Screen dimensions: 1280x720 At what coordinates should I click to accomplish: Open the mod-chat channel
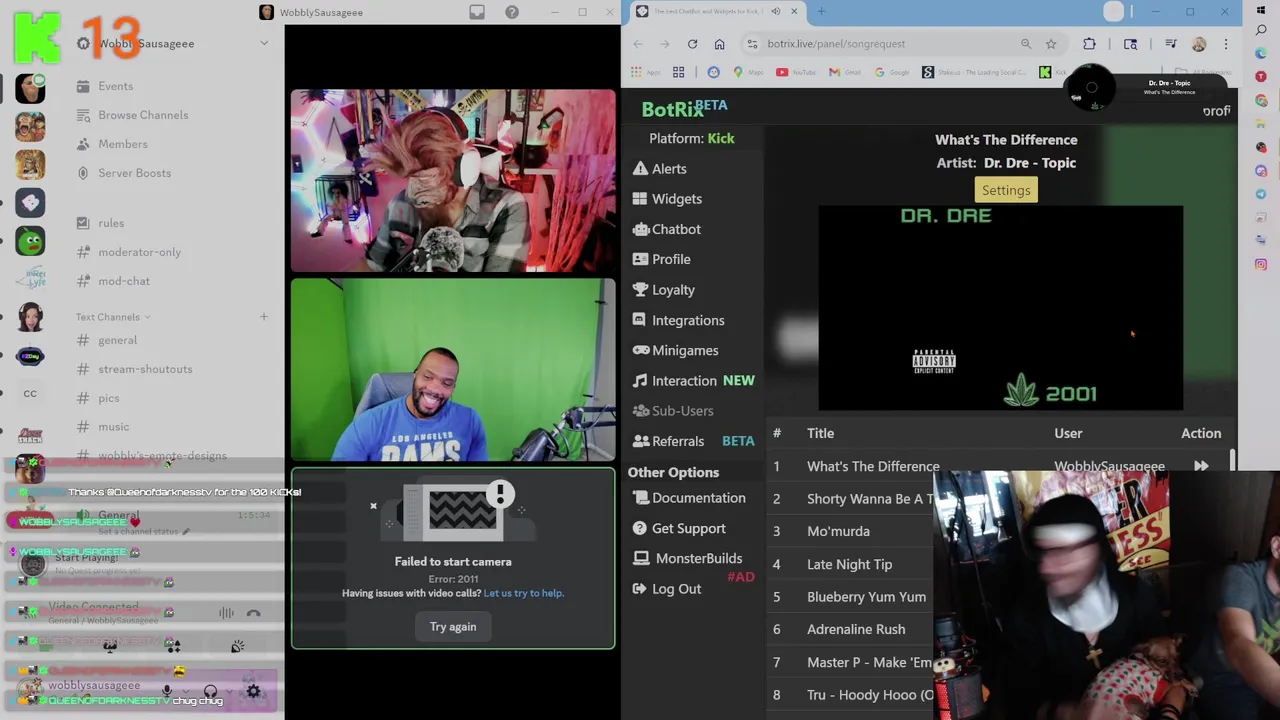pos(113,281)
